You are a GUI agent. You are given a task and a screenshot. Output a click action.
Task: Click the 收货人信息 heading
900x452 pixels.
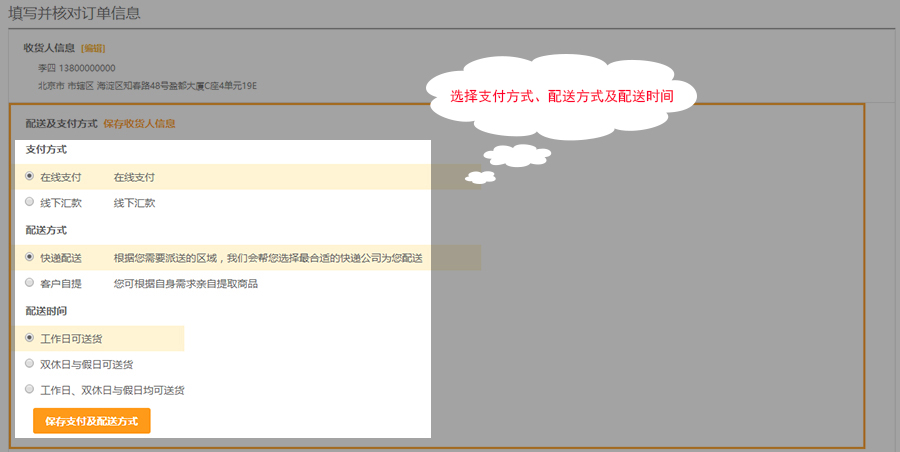[x=49, y=48]
